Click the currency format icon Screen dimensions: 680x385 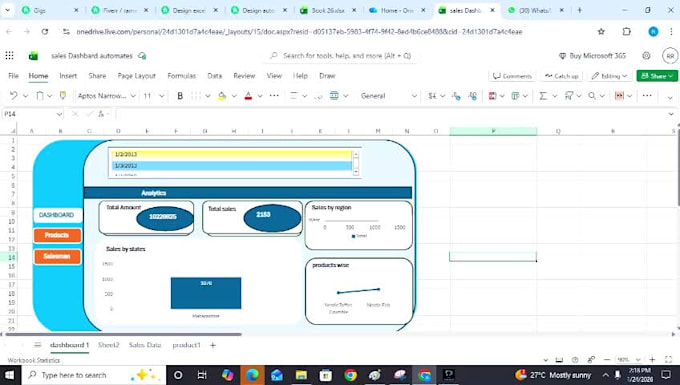pyautogui.click(x=432, y=96)
